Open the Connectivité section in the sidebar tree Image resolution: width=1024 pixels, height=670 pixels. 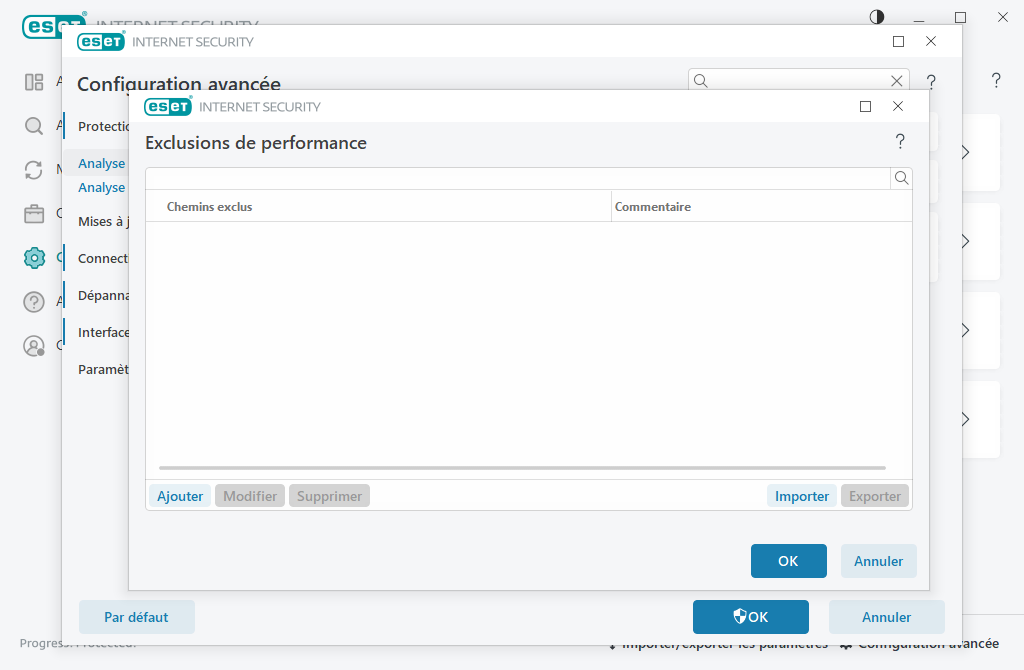pyautogui.click(x=103, y=259)
